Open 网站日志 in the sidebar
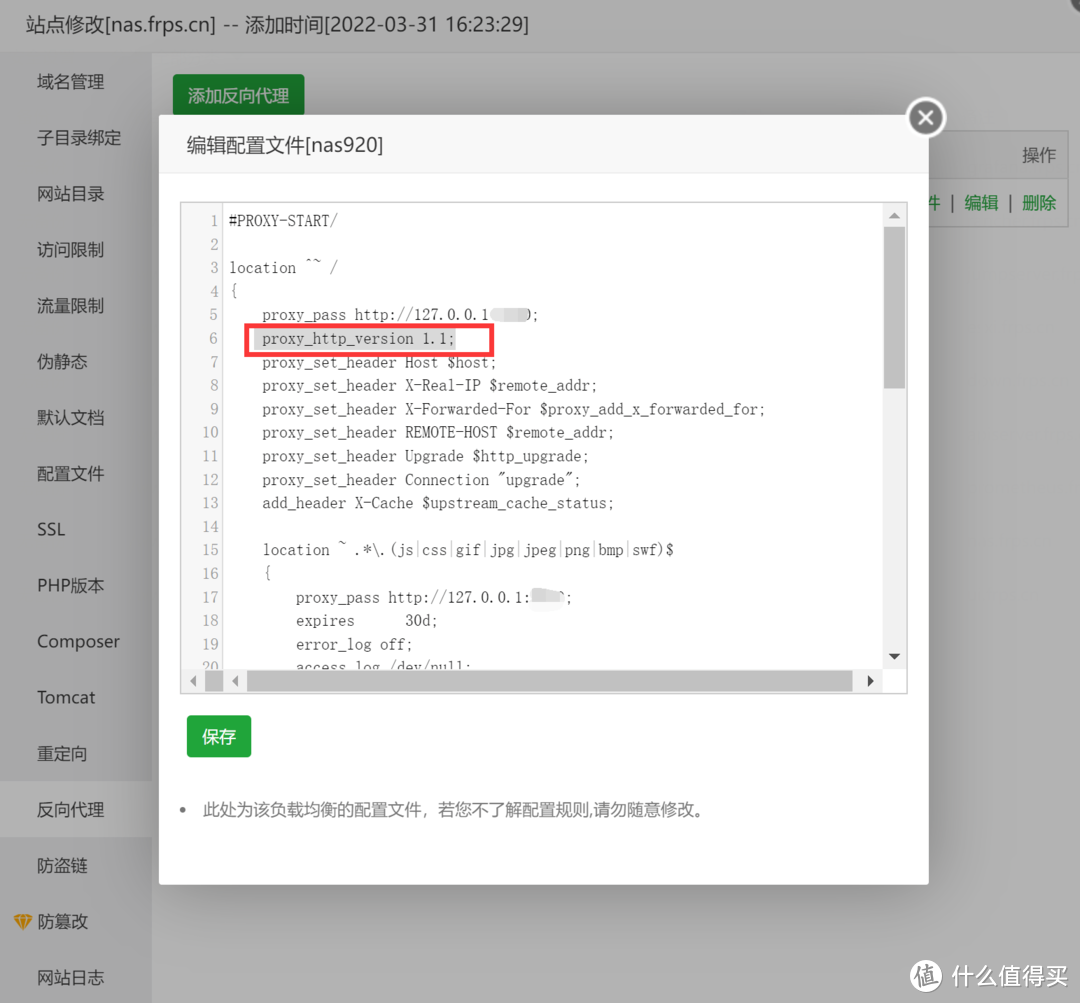 click(70, 978)
